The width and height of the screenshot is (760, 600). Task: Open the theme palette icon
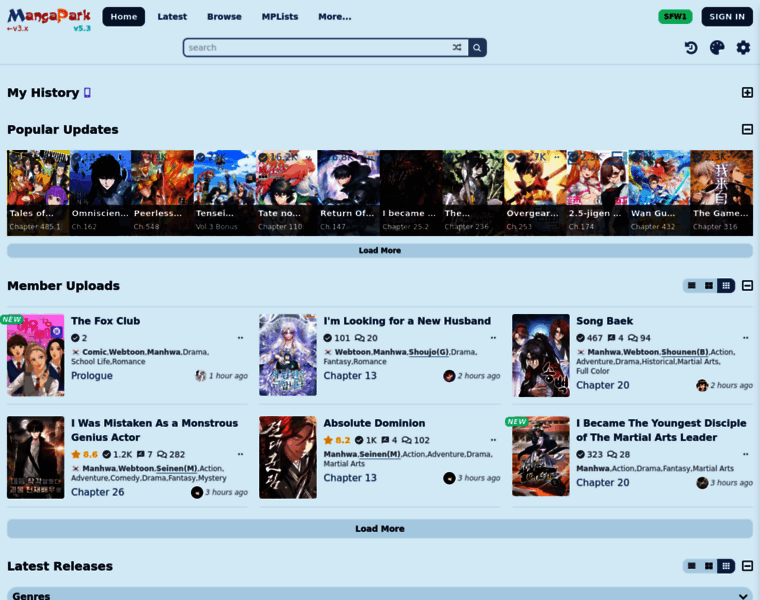point(717,47)
